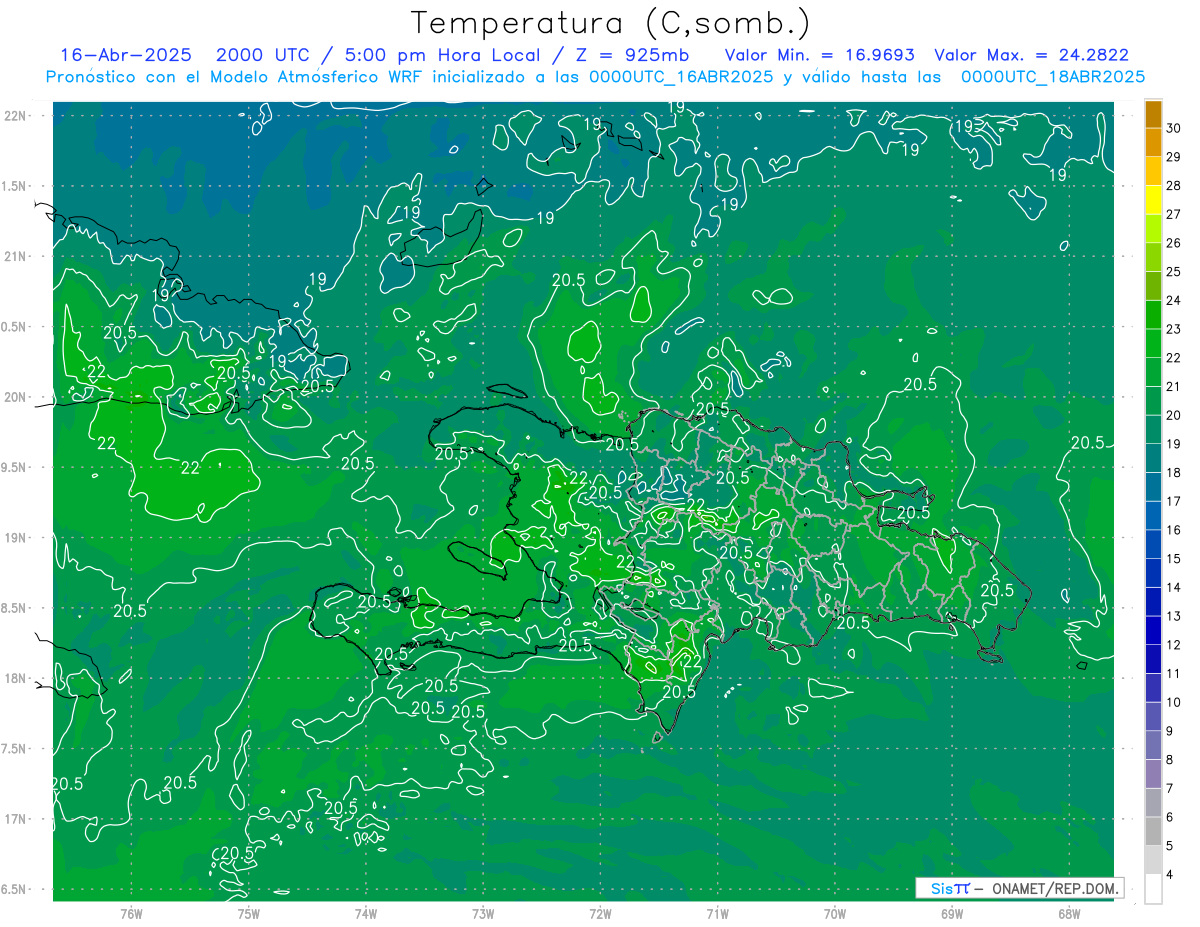Pick the white swatch below legend value 4

1153,889
